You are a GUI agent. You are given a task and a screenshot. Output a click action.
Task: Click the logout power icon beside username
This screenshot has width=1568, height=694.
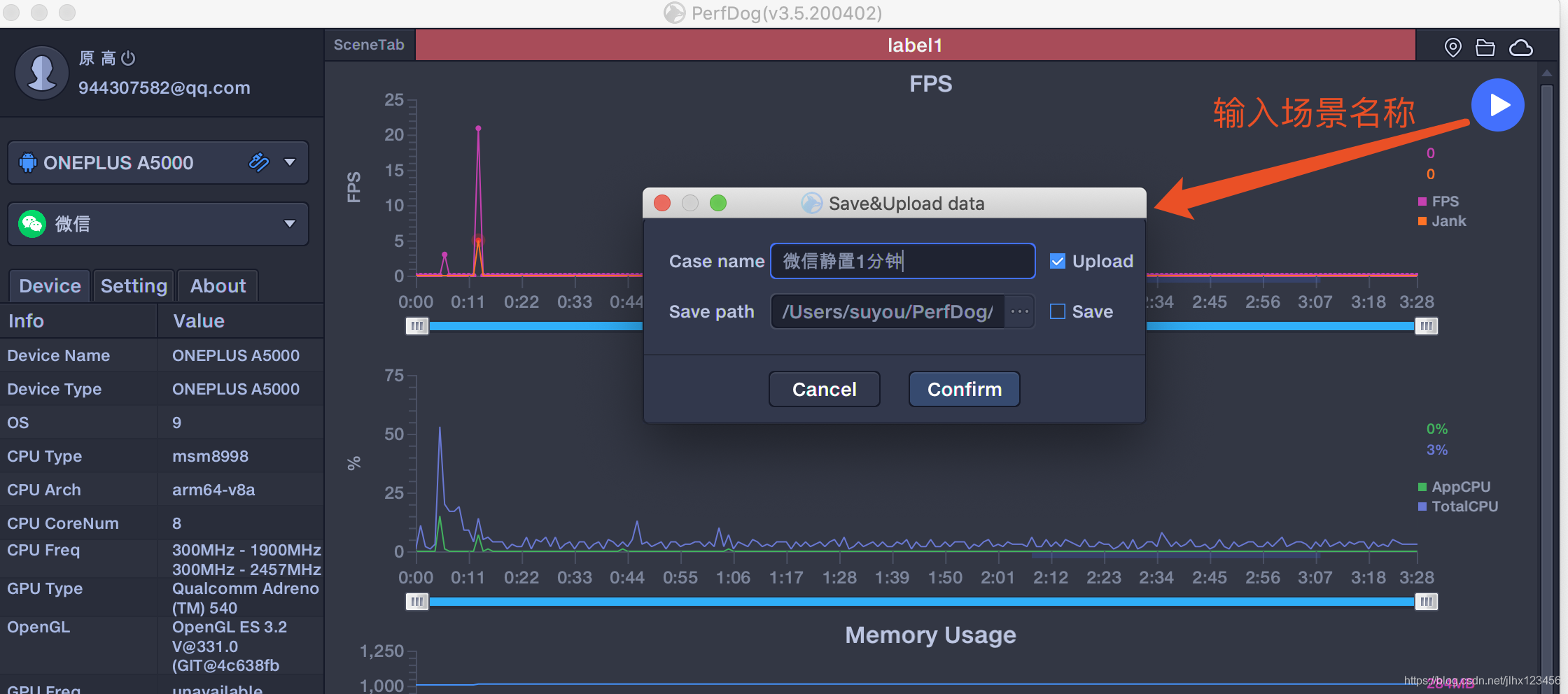128,58
